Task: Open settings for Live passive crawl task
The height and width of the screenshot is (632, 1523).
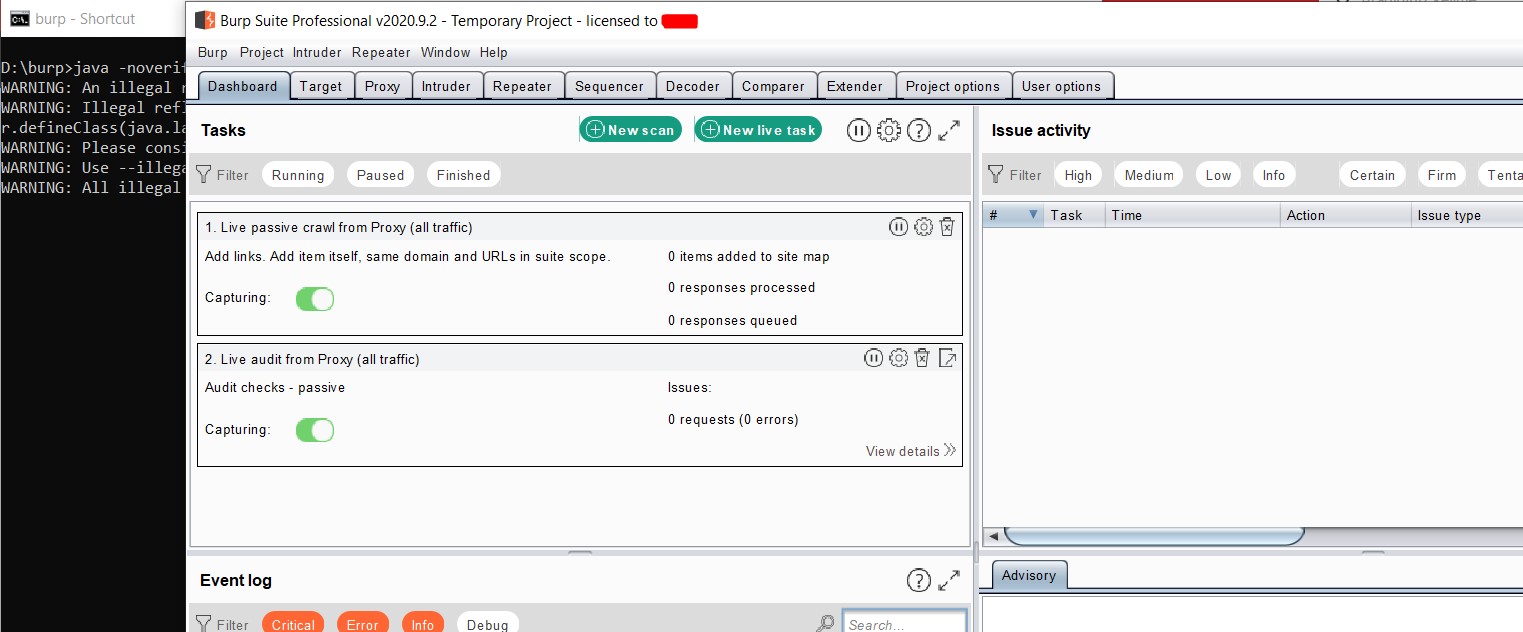Action: click(923, 227)
